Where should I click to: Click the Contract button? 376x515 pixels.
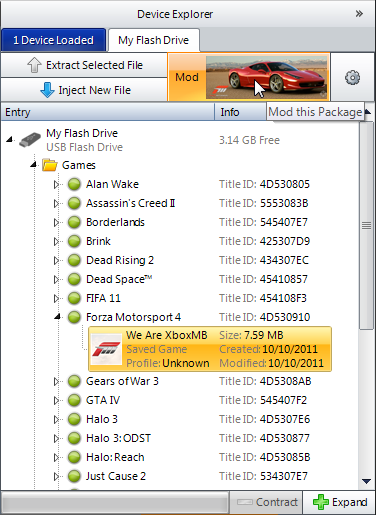[x=266, y=502]
